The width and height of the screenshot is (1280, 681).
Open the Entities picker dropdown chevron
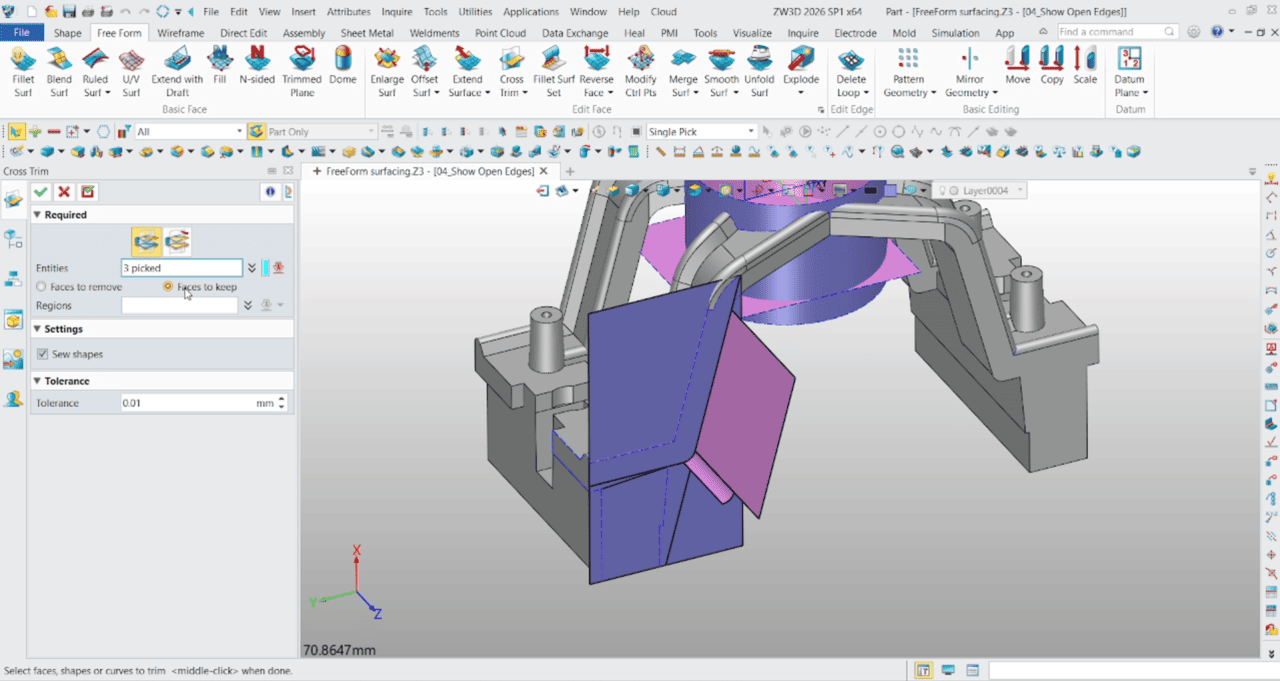click(252, 267)
